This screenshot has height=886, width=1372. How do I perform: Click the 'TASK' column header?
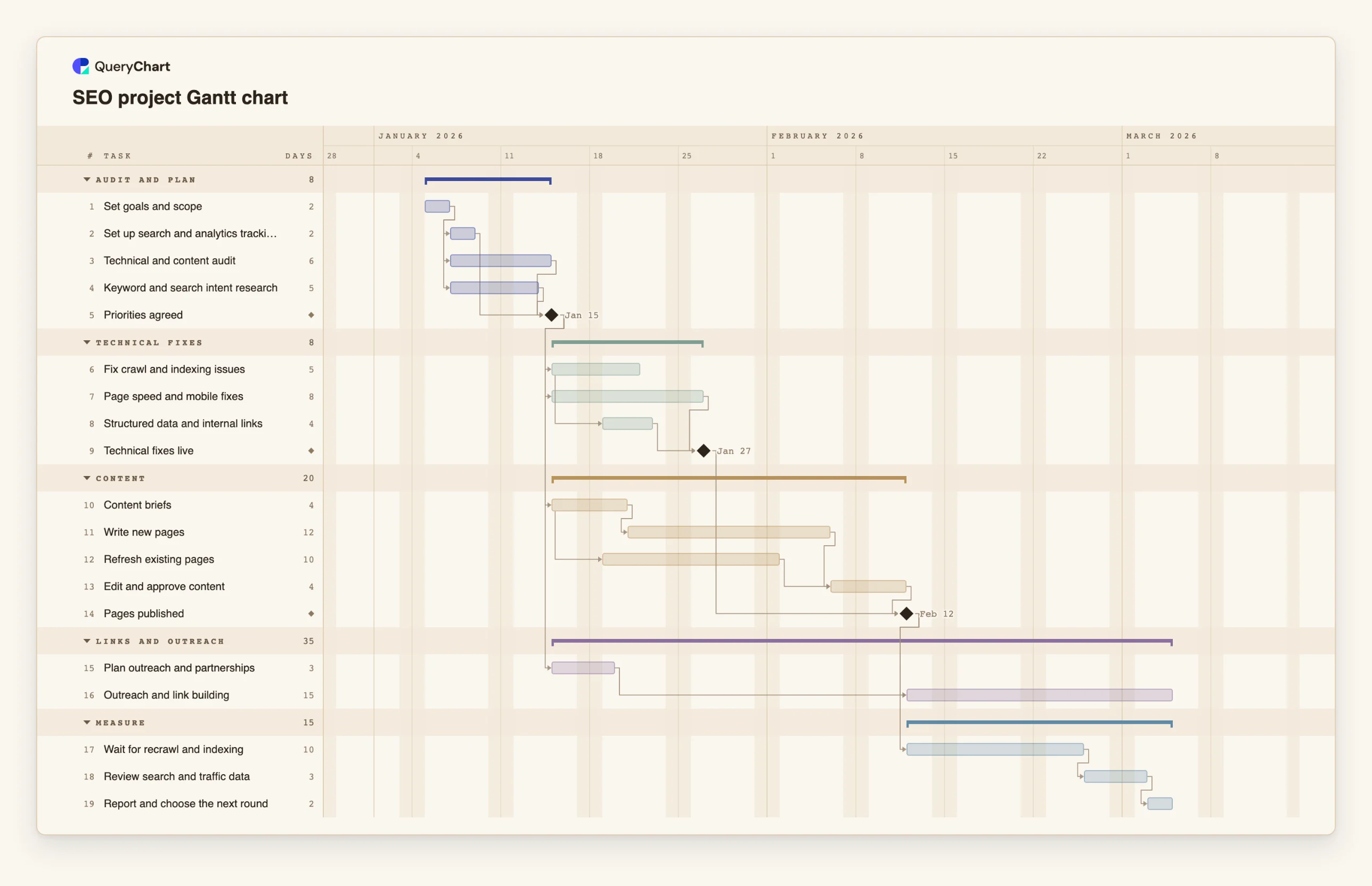tap(117, 156)
